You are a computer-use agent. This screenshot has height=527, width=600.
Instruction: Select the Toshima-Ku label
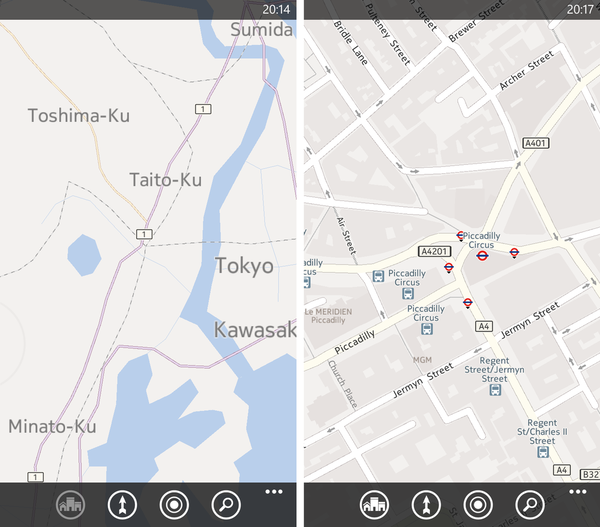[79, 116]
